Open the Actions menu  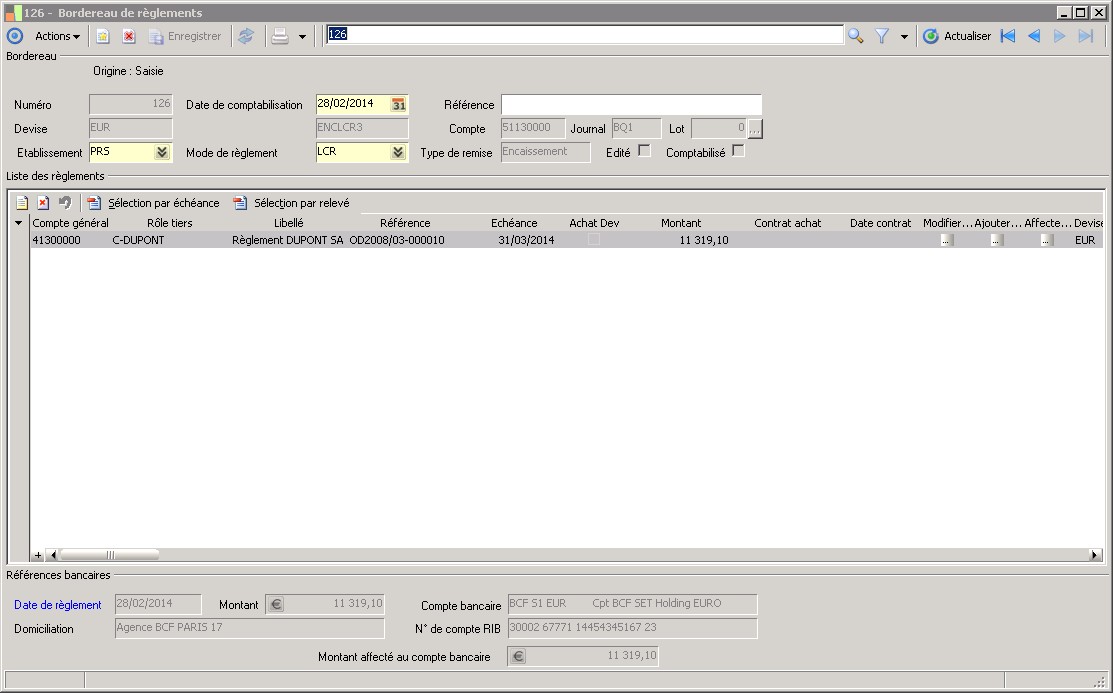pyautogui.click(x=57, y=36)
